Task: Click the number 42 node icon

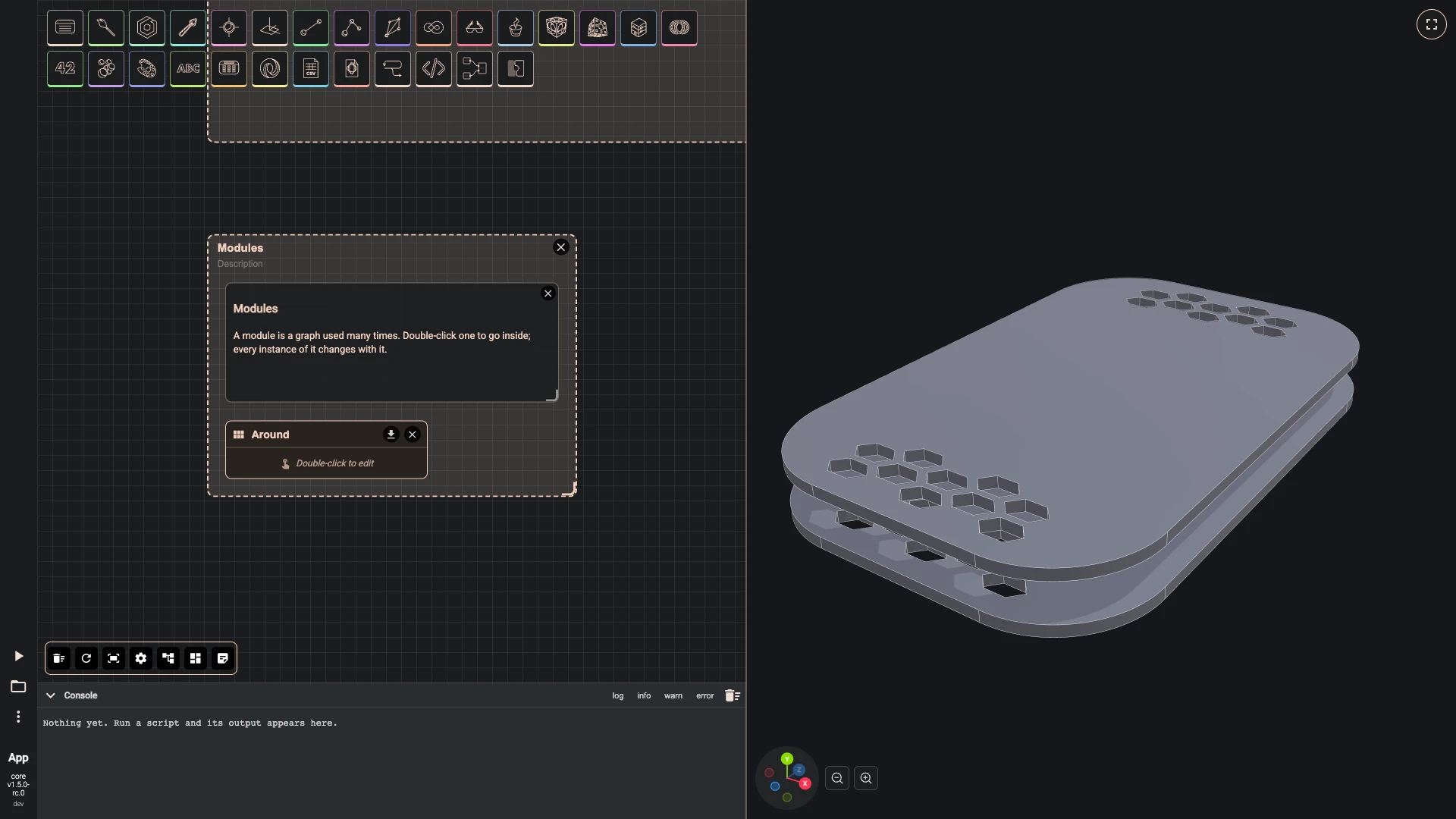Action: pyautogui.click(x=65, y=68)
